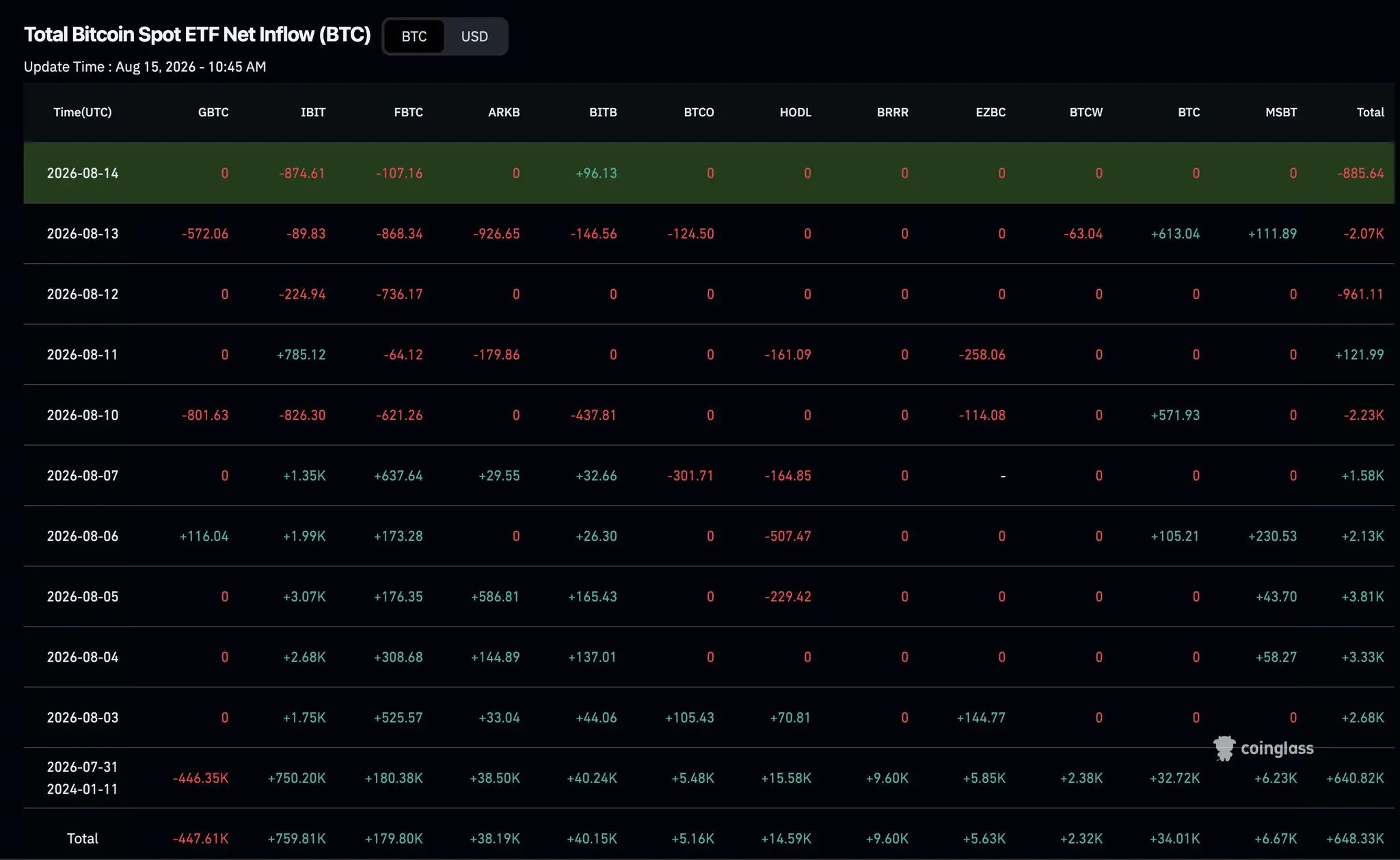Click the IBIT column header
The height and width of the screenshot is (860, 1400).
coord(313,112)
